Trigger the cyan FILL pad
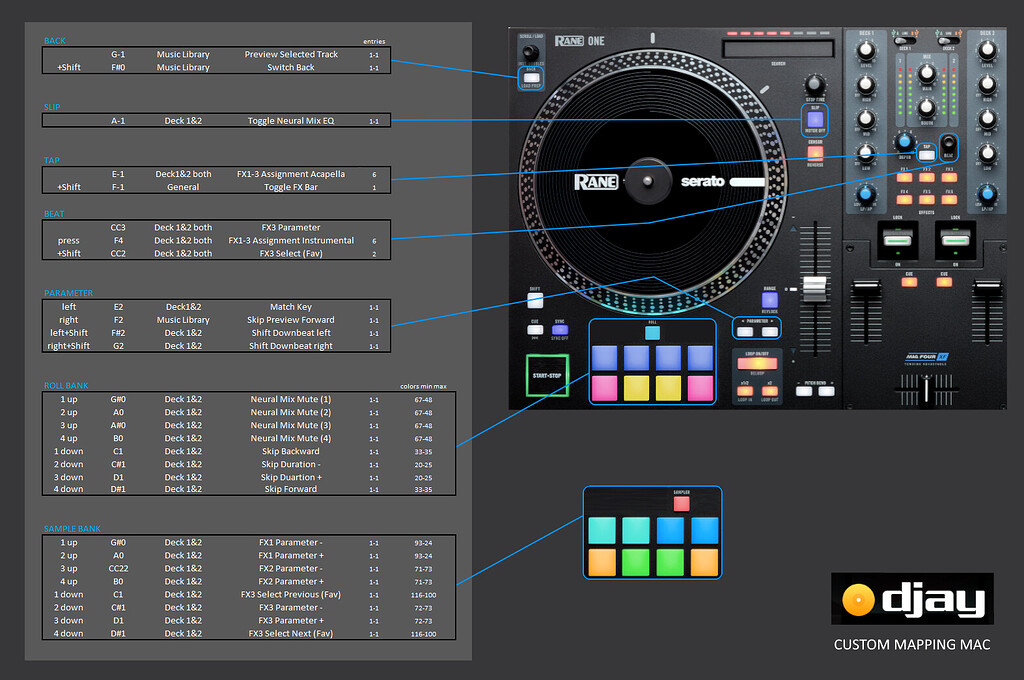Viewport: 1024px width, 680px height. [652, 332]
